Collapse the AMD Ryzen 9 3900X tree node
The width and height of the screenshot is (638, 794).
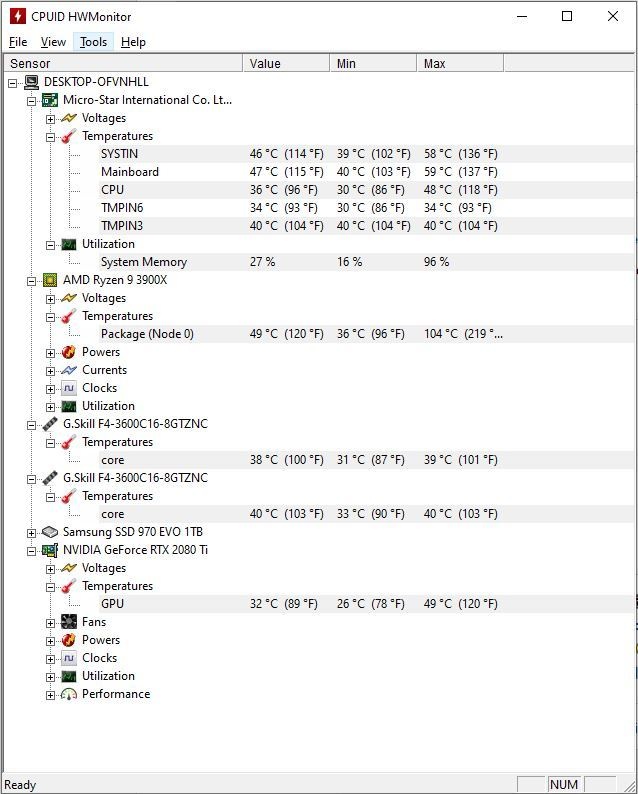coord(31,282)
